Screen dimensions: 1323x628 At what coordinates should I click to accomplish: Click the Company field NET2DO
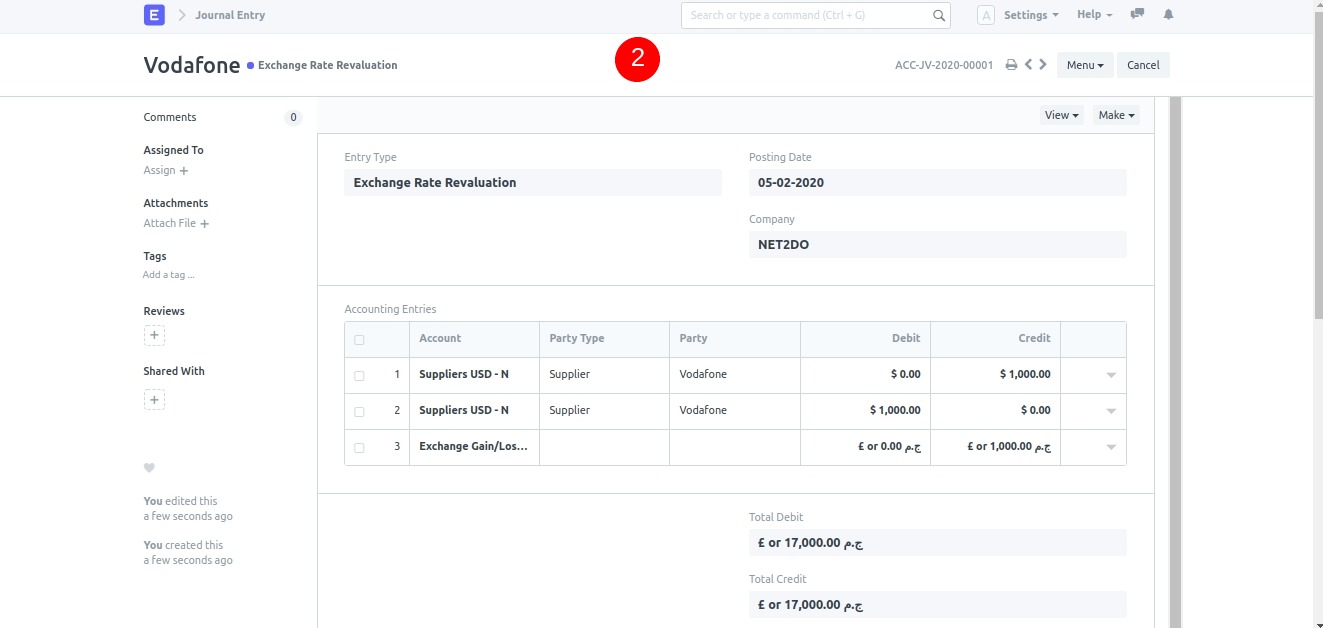[938, 244]
